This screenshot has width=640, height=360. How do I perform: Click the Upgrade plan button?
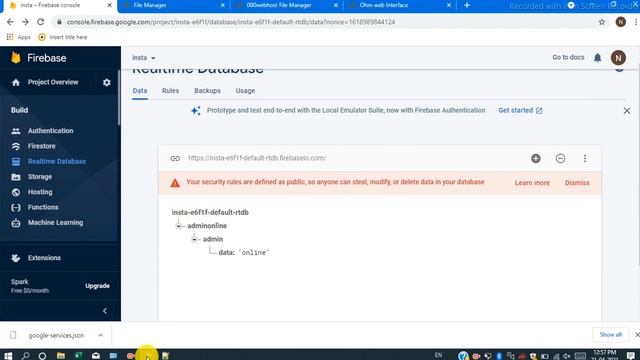[97, 286]
